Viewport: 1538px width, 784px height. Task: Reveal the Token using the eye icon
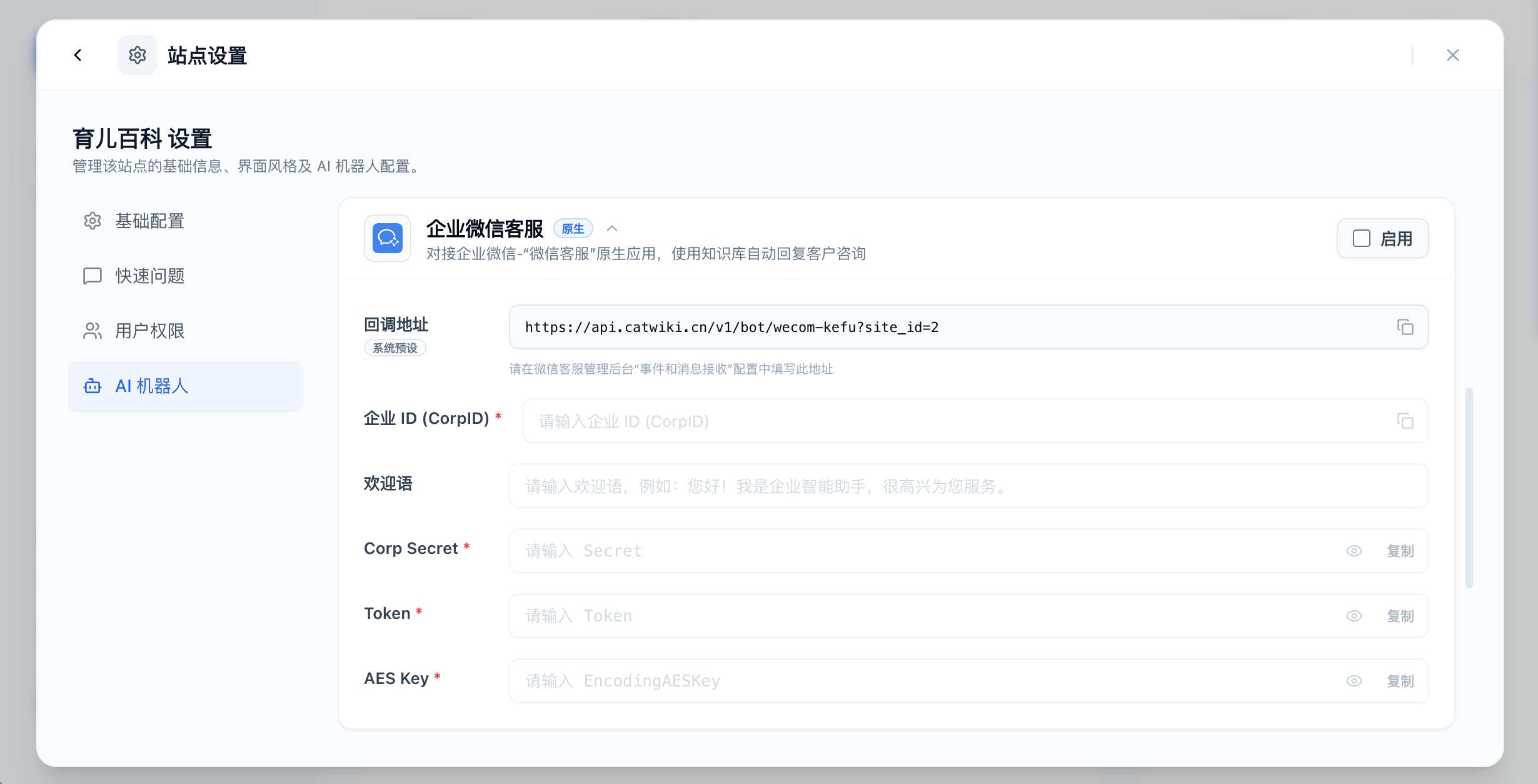click(x=1354, y=616)
